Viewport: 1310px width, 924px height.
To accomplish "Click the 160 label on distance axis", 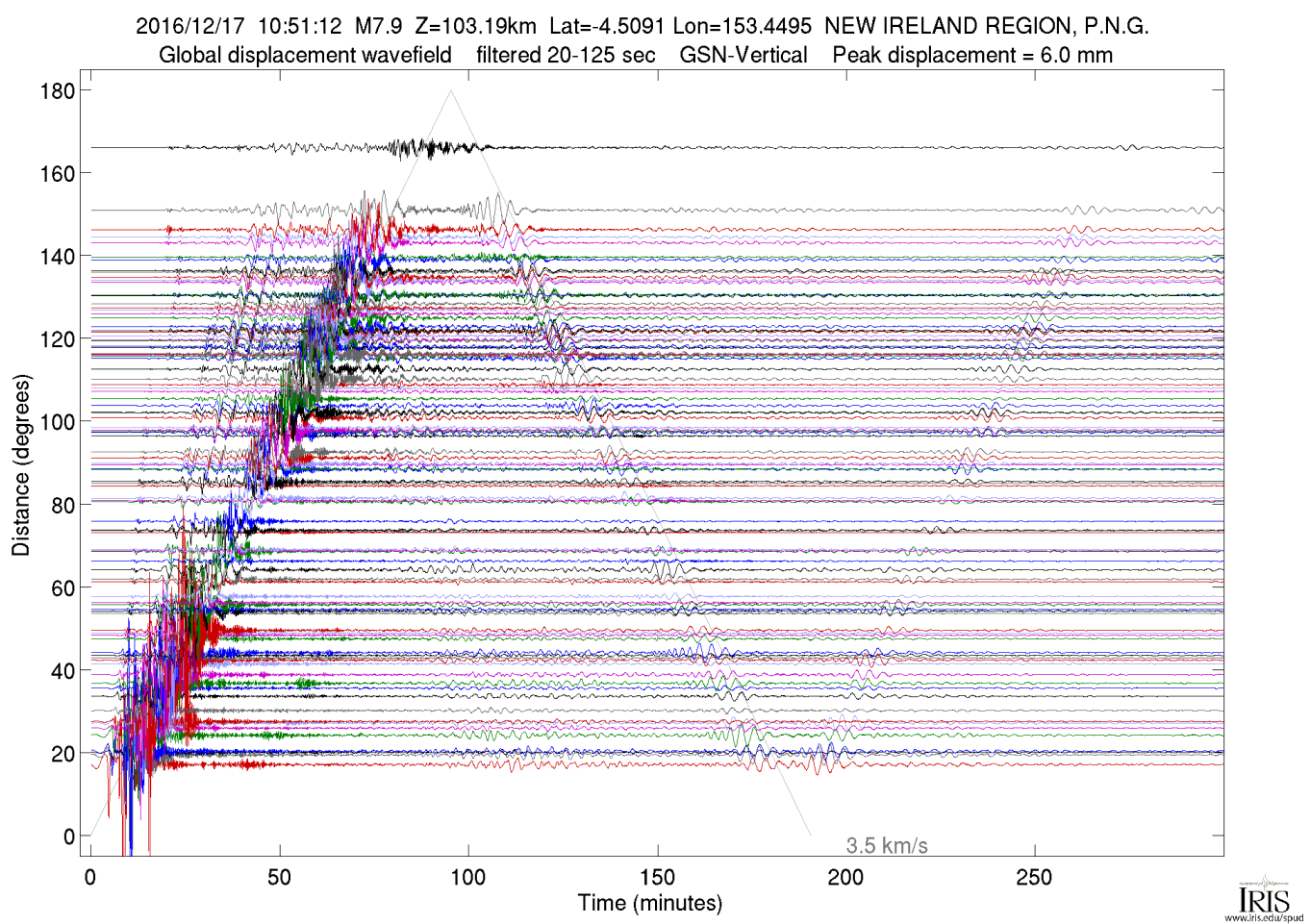I will tap(57, 174).
